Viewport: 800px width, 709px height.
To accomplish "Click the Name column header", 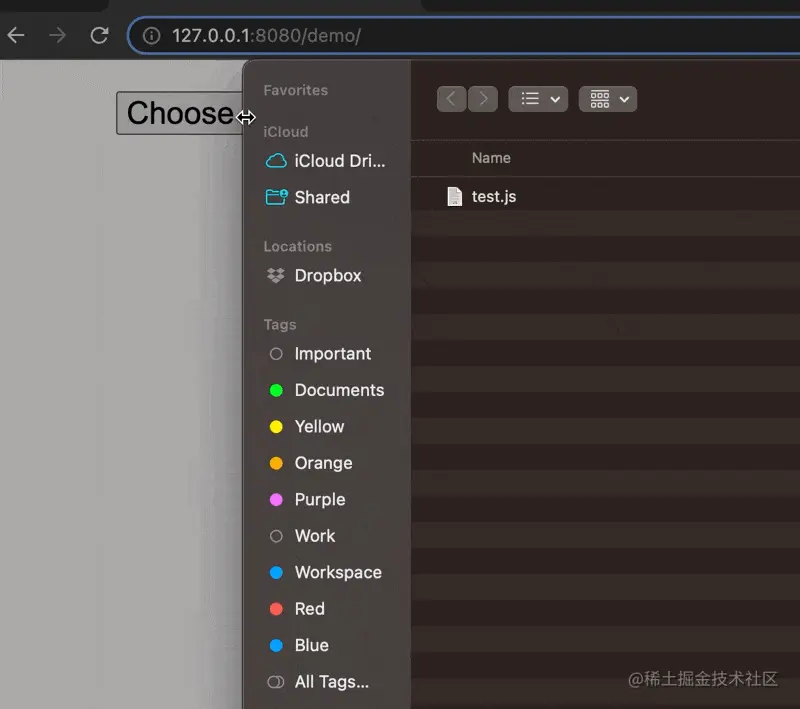I will (491, 158).
